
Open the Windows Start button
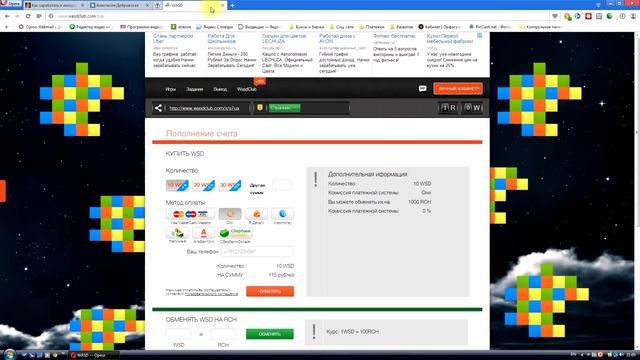pos(9,354)
